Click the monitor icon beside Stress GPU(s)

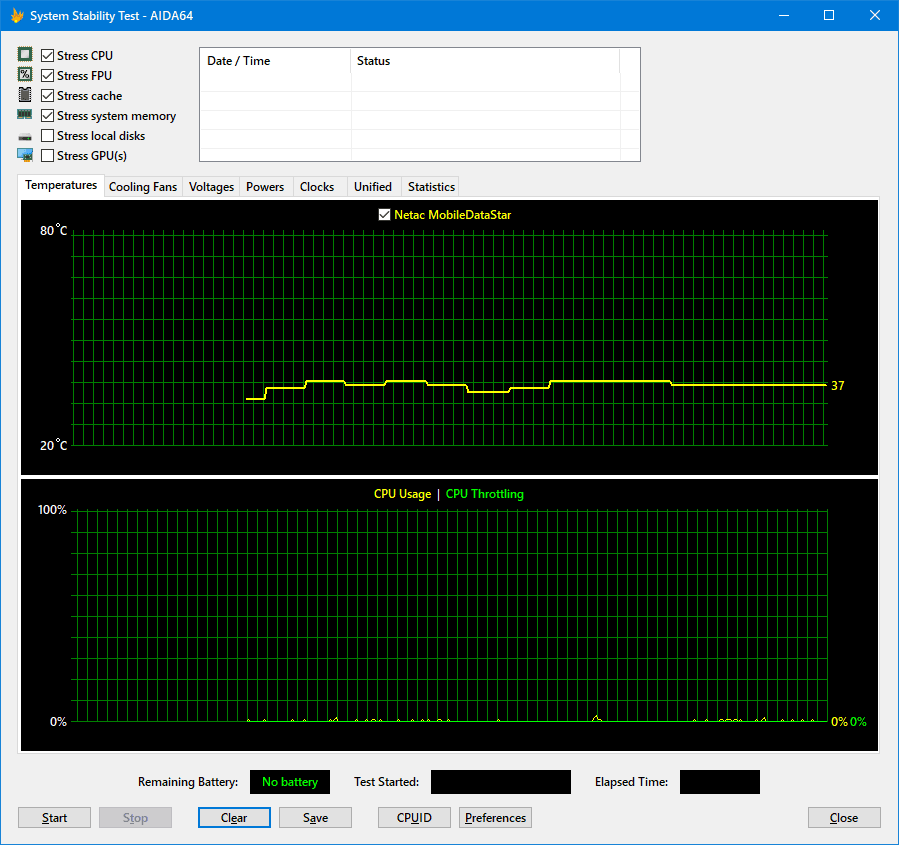[x=25, y=155]
